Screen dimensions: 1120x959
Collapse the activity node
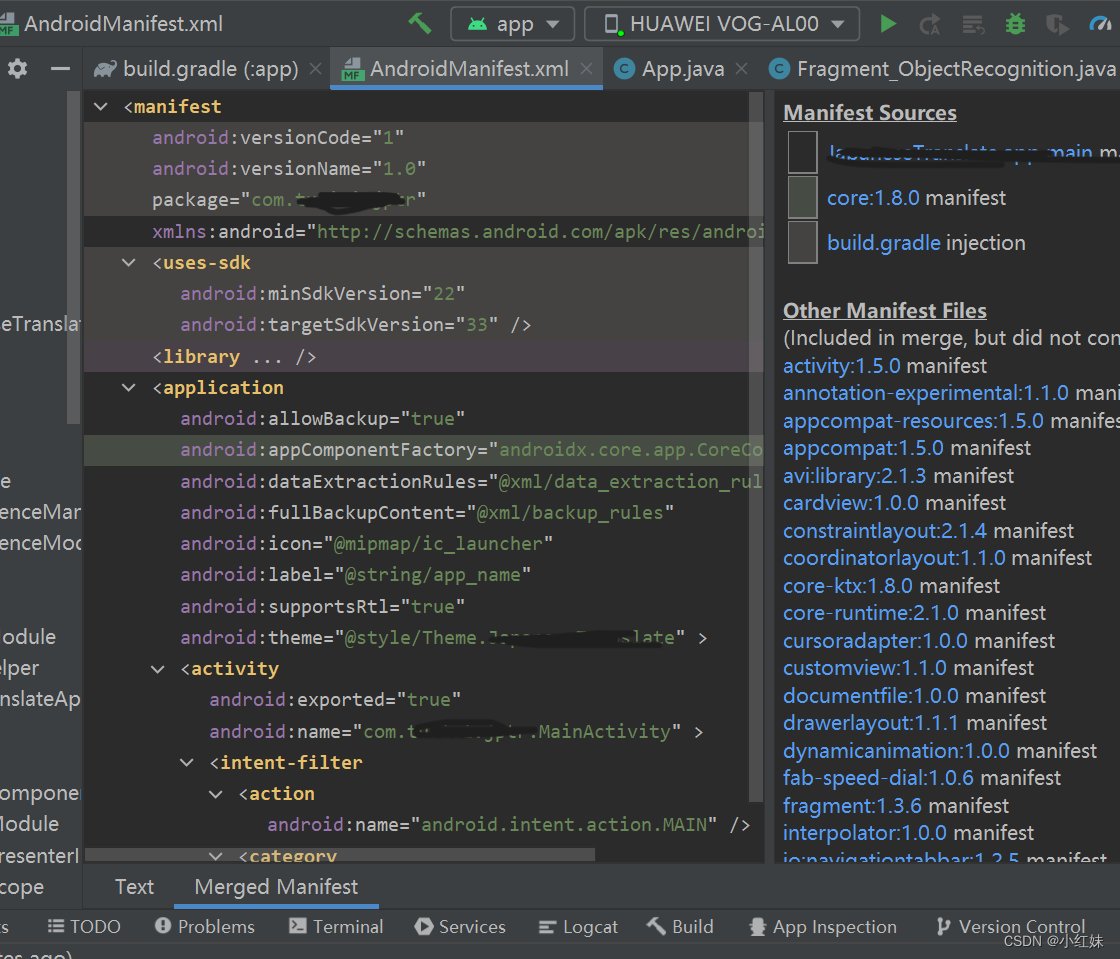pos(158,669)
